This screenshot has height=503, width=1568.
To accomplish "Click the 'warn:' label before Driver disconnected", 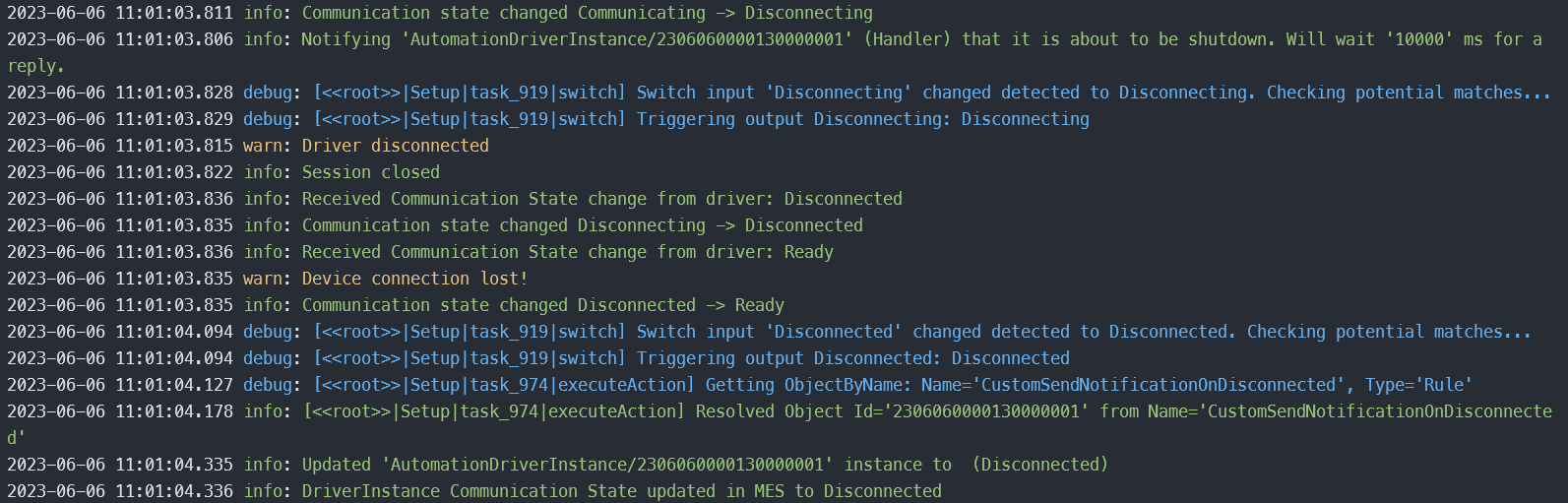I will (x=267, y=146).
